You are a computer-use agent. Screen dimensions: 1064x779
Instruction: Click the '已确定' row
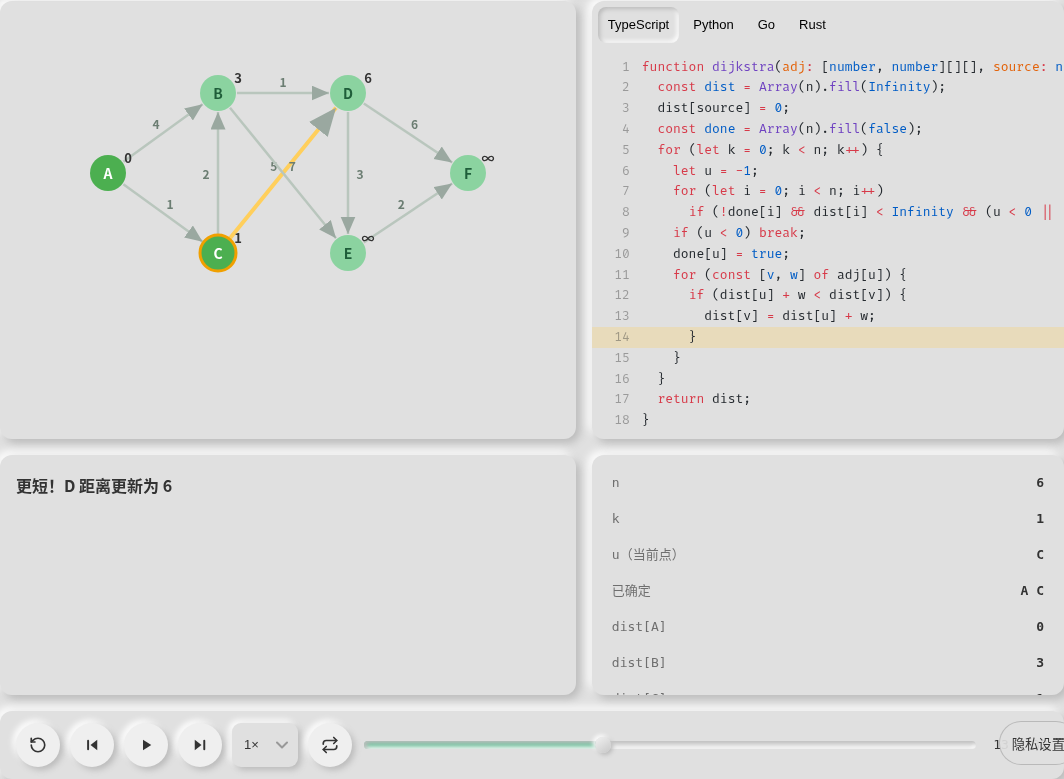(828, 590)
